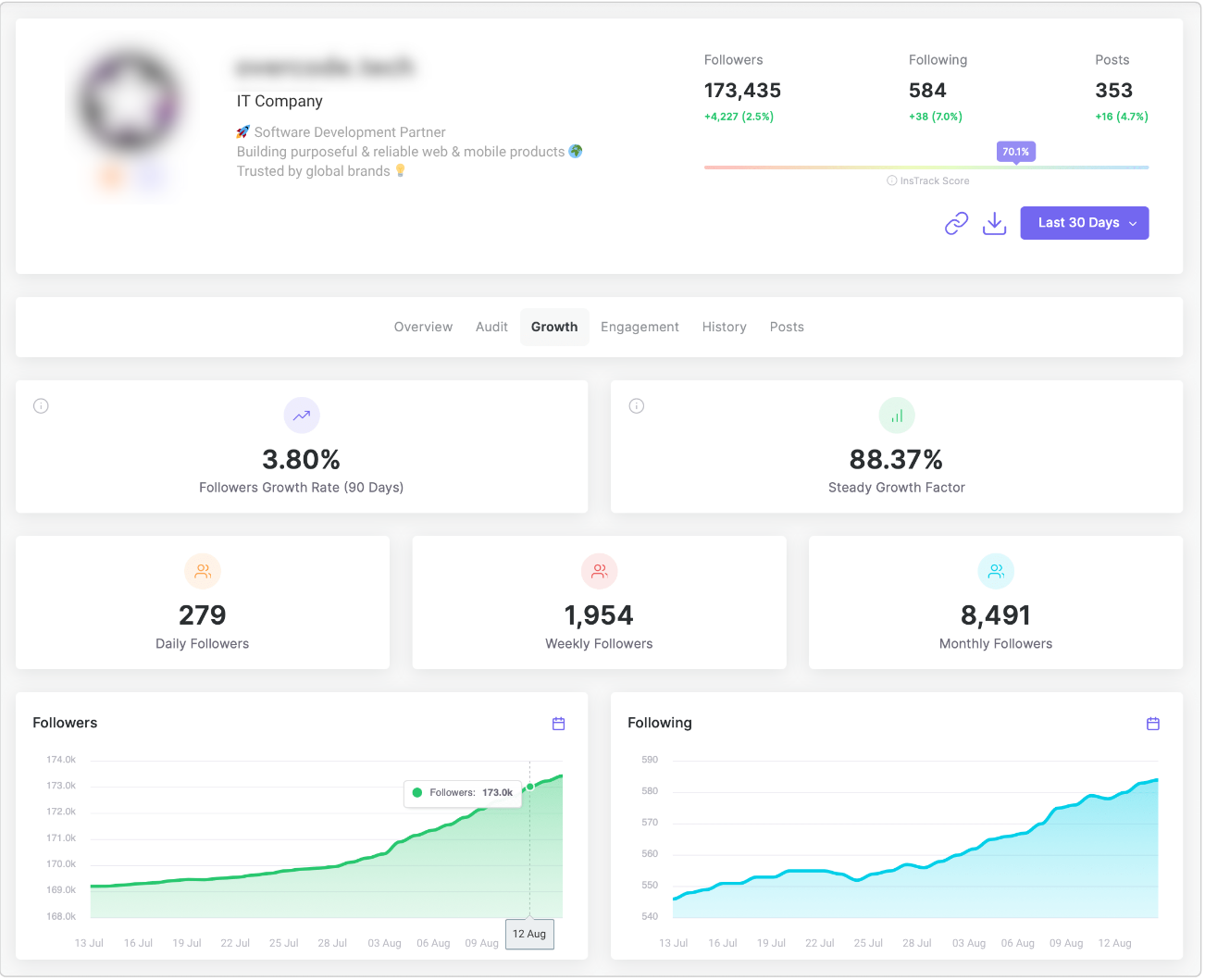Image resolution: width=1205 pixels, height=980 pixels.
Task: Open calendar icon on Following chart
Action: 1152,724
